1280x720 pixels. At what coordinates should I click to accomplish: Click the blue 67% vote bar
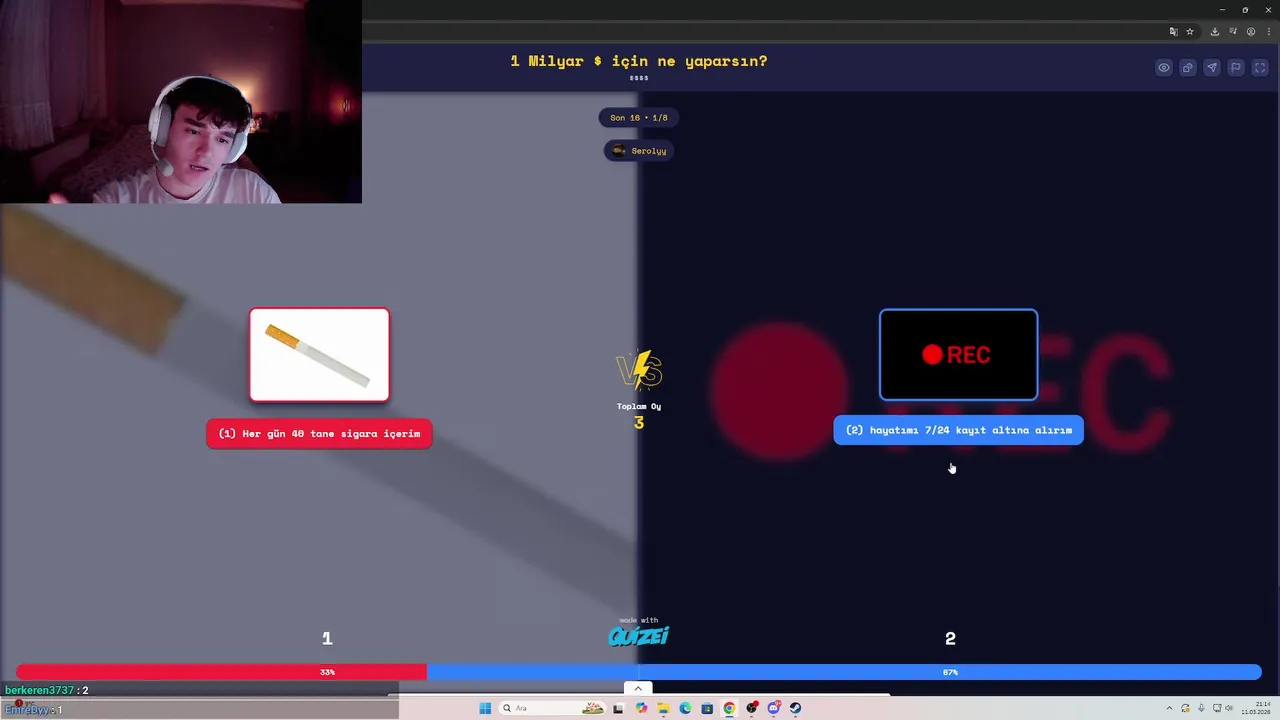[x=844, y=672]
